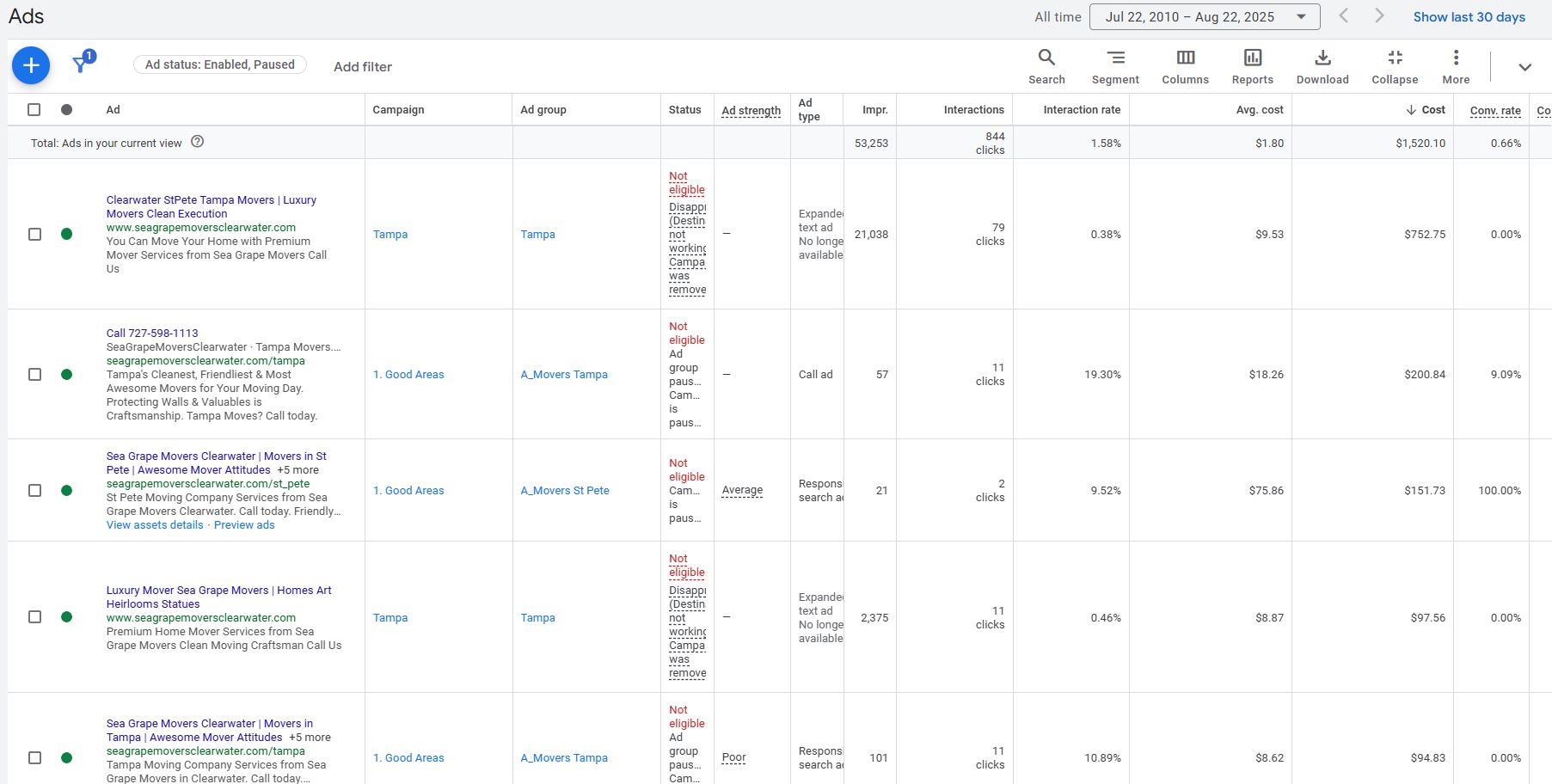This screenshot has width=1552, height=784.
Task: Click the blue plus create-ad button
Action: pyautogui.click(x=31, y=65)
